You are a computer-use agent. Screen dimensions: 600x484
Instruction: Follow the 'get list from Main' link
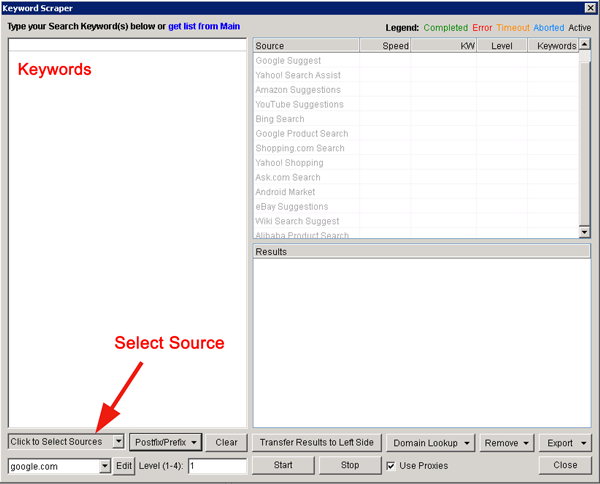204,26
